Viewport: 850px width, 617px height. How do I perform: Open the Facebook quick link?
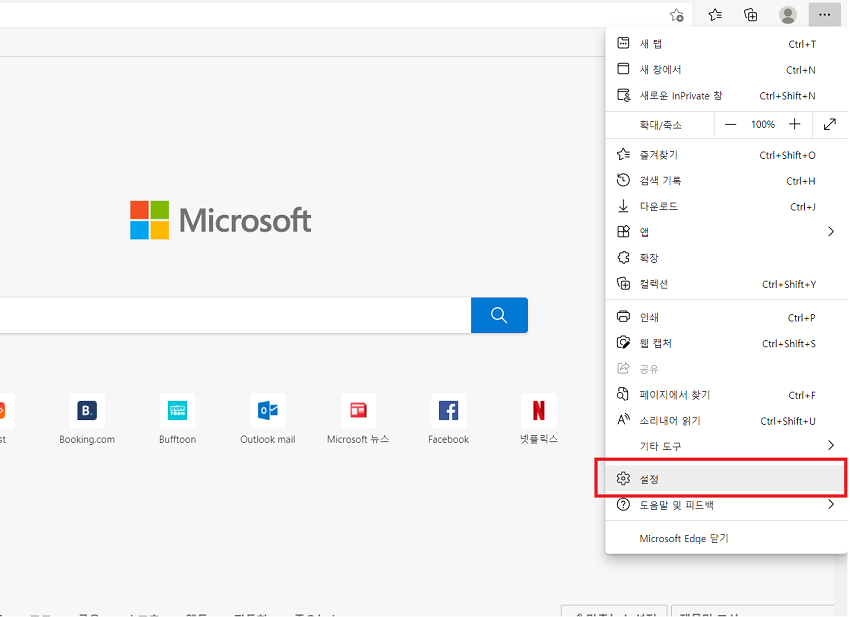448,419
